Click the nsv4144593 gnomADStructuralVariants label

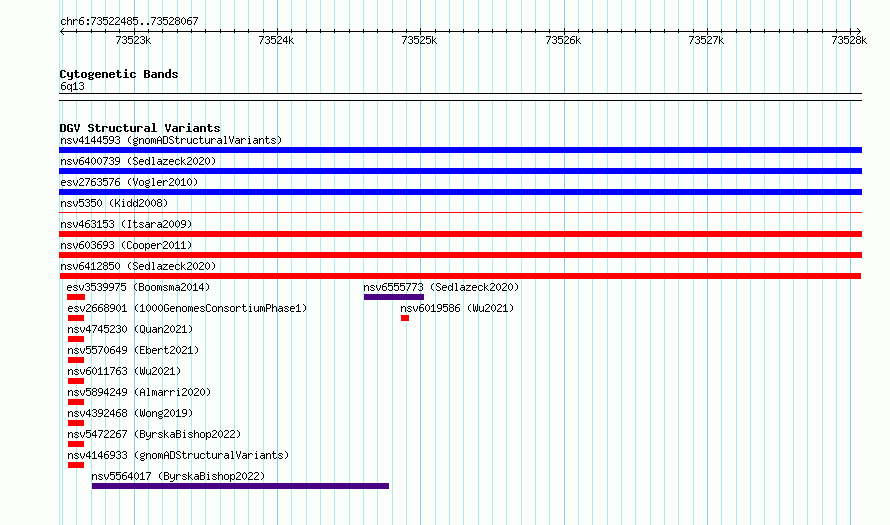(171, 140)
